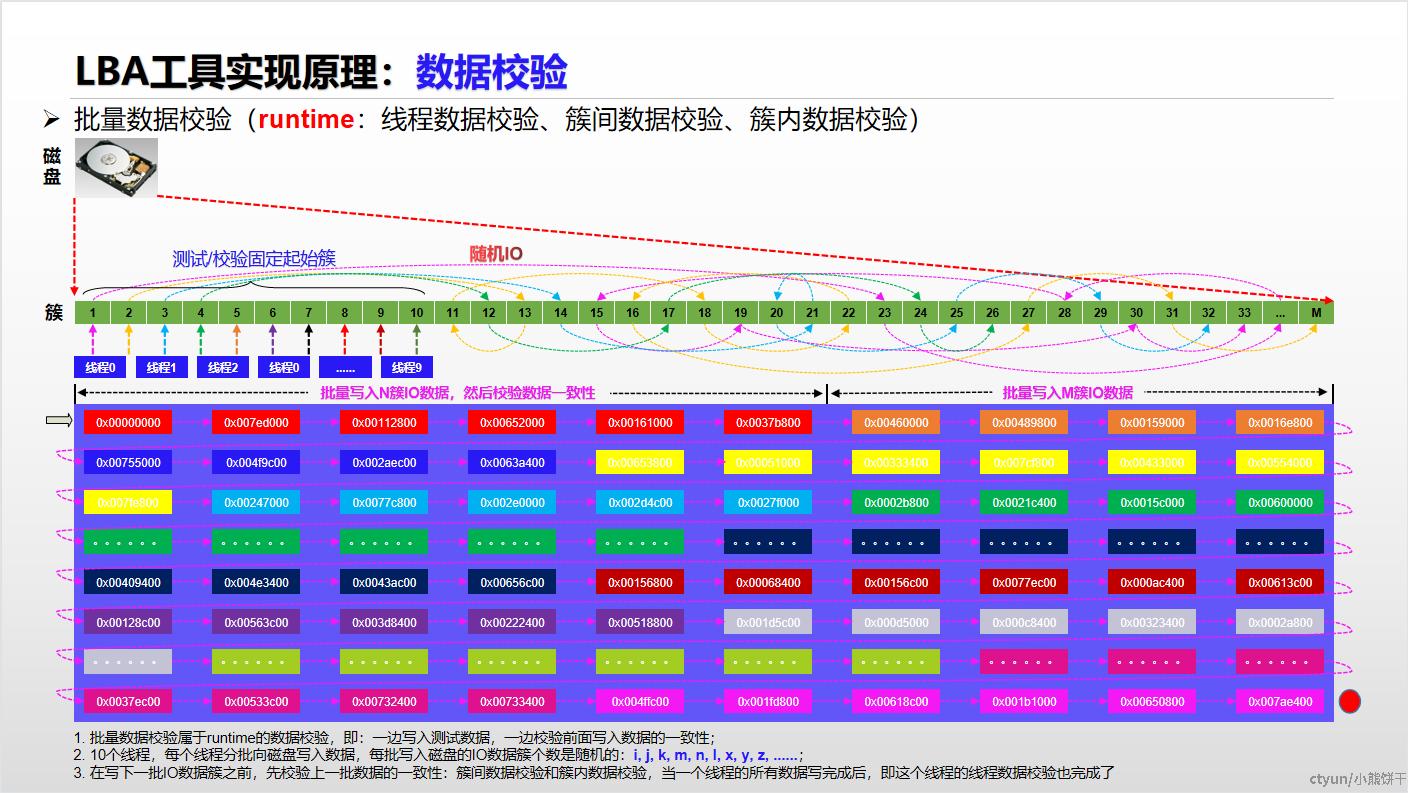Image resolution: width=1408 pixels, height=793 pixels.
Task: Click the green block 0x0002b800
Action: [x=896, y=502]
